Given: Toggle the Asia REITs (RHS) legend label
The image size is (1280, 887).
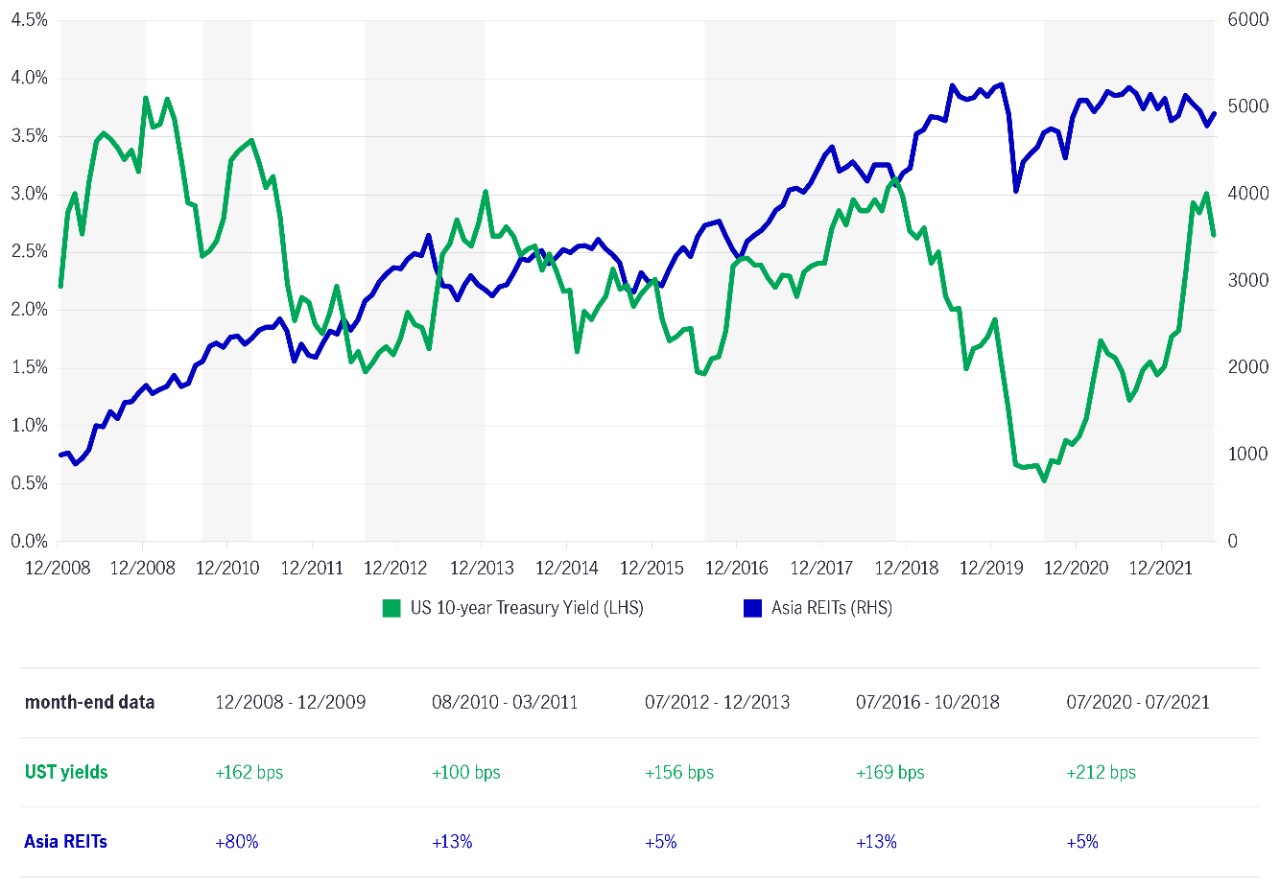Looking at the screenshot, I should coord(831,608).
